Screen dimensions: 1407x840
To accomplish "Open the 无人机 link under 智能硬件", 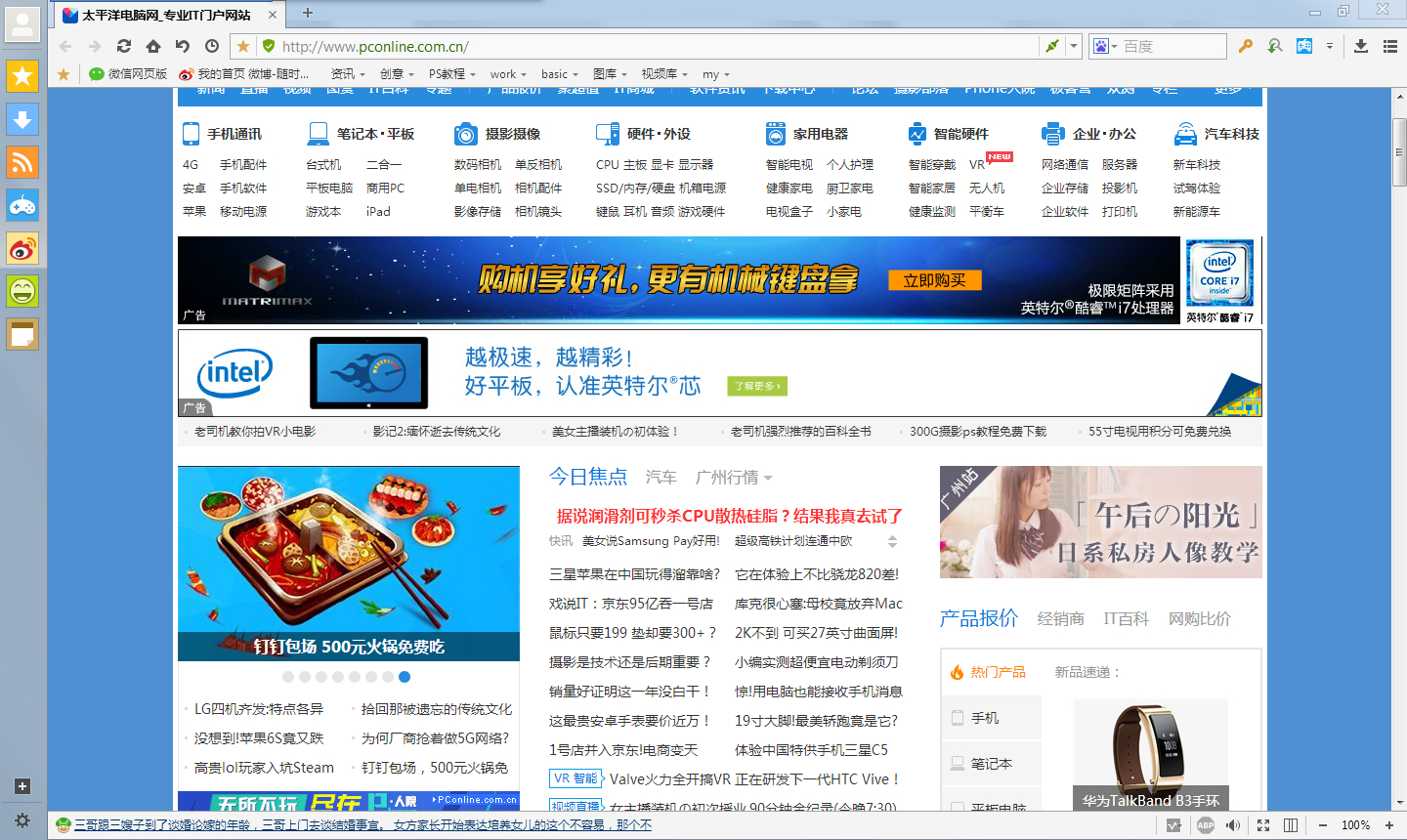I will 987,189.
